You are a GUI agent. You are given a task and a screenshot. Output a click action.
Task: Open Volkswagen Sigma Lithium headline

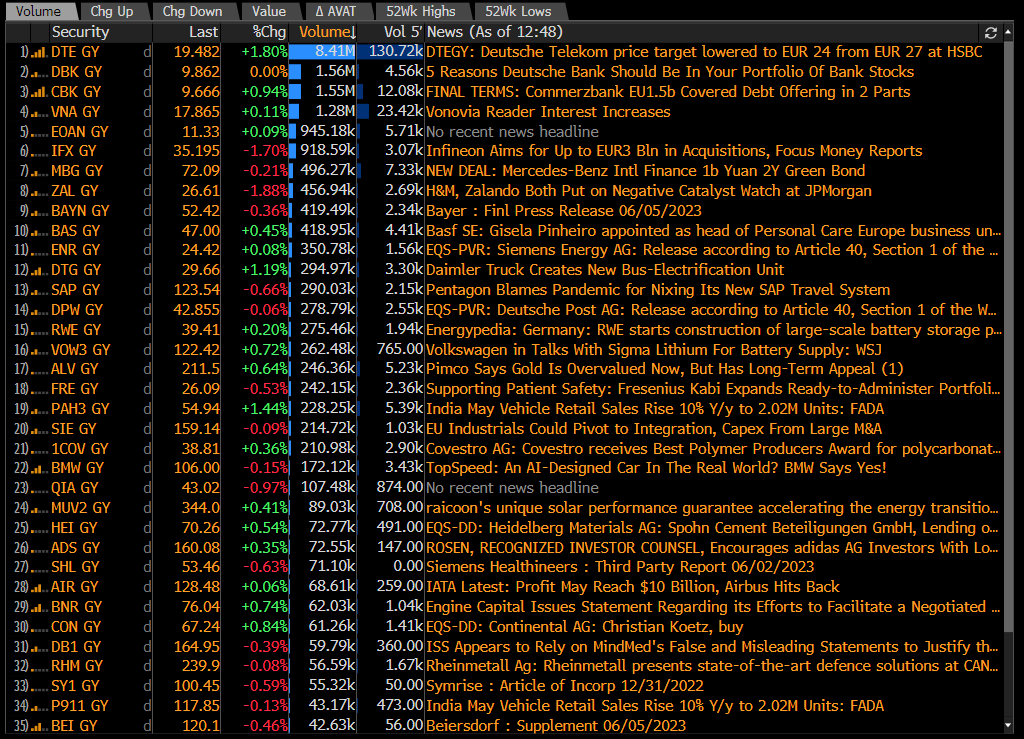(x=654, y=349)
